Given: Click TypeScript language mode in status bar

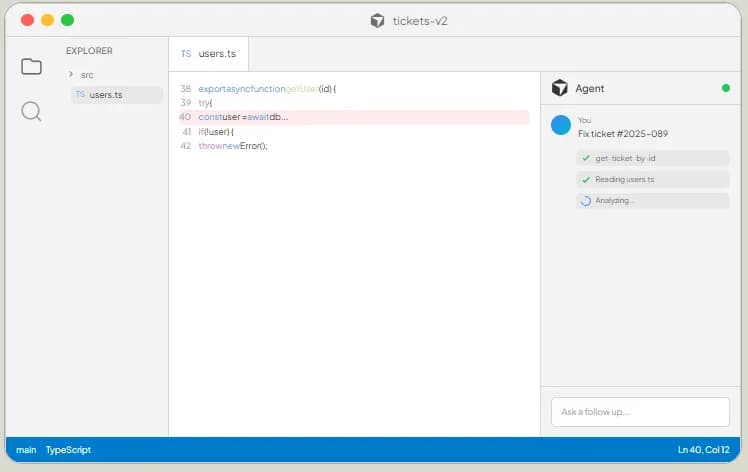Looking at the screenshot, I should (x=68, y=450).
